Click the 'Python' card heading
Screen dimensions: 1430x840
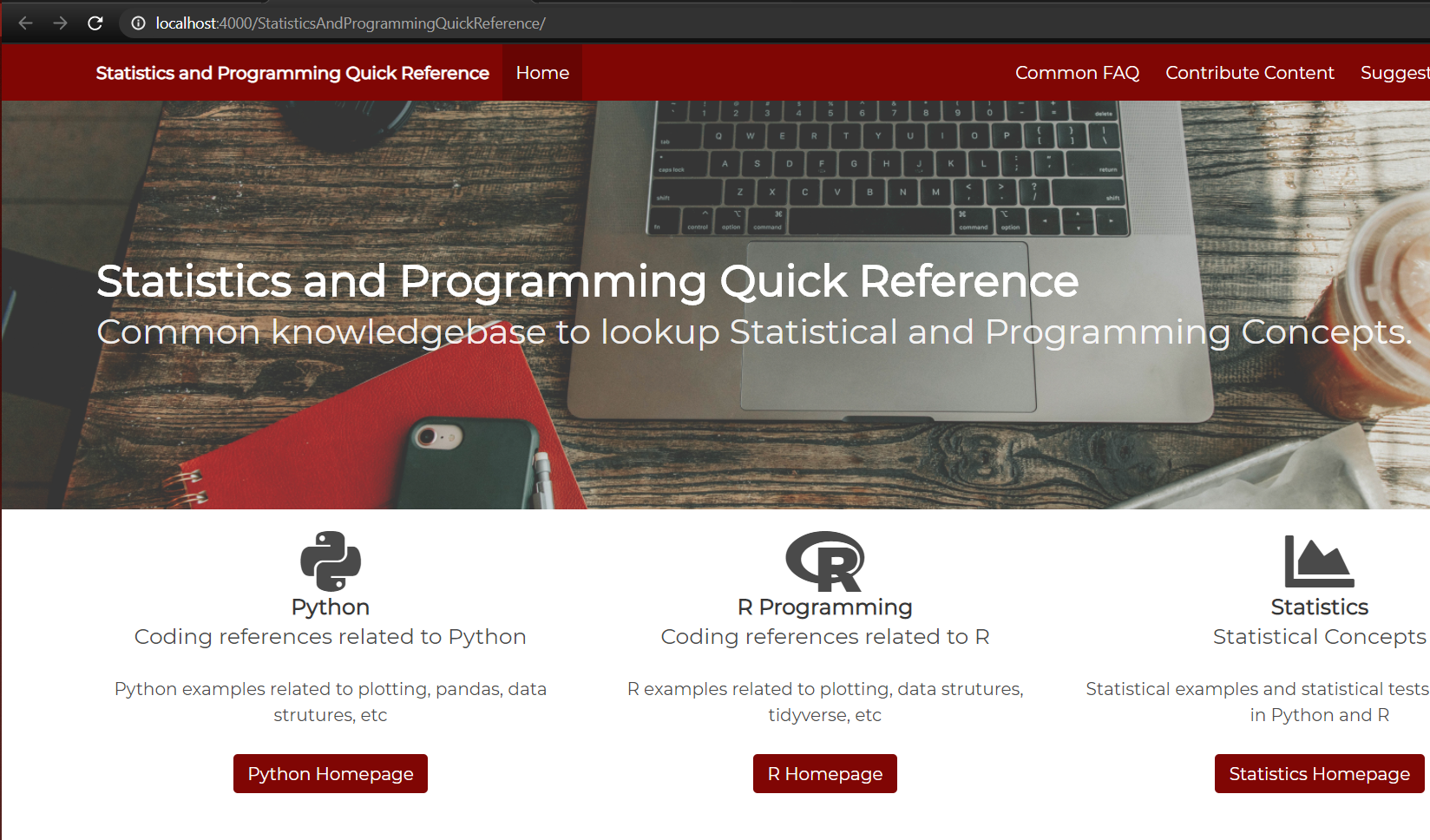pos(331,607)
